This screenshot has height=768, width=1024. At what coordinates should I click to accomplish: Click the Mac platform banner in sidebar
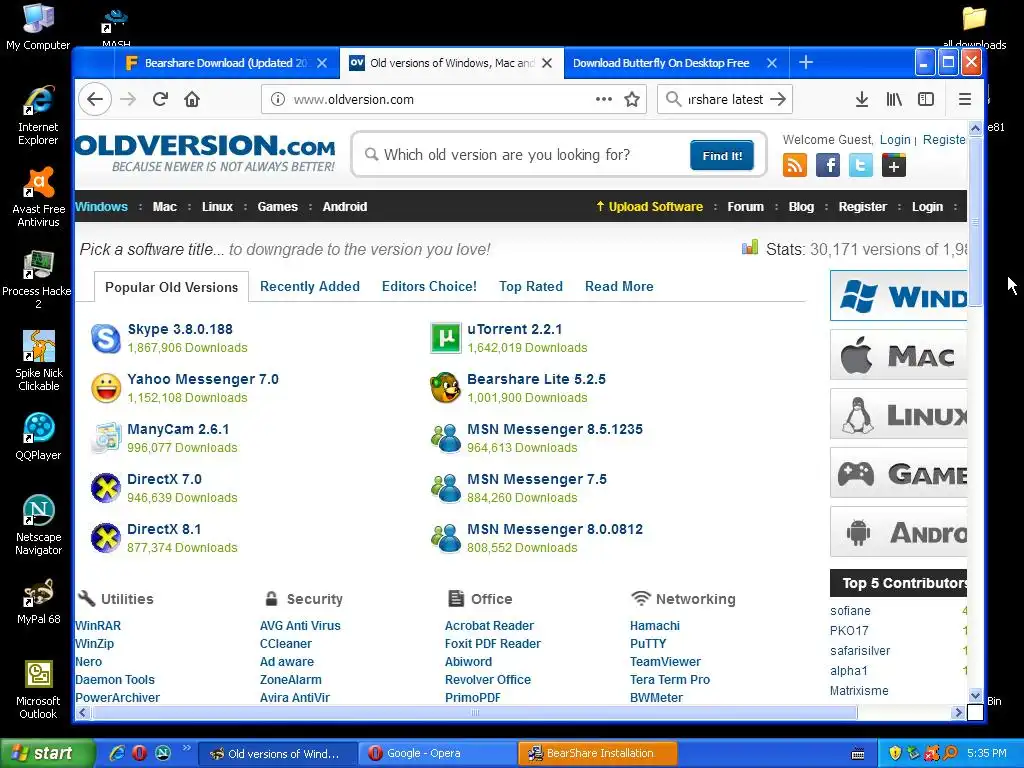899,355
